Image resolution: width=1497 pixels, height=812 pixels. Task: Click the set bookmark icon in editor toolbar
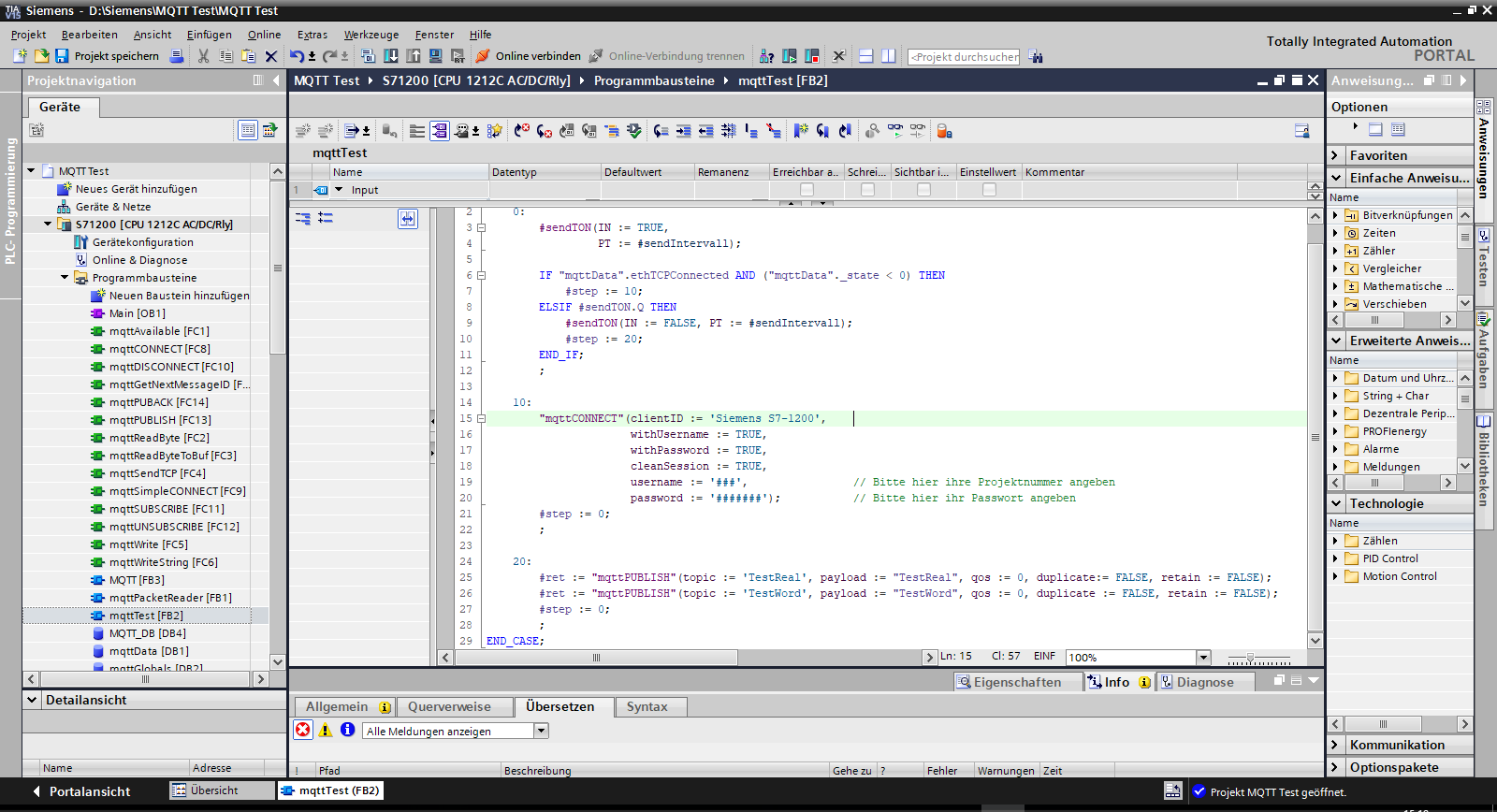[801, 131]
